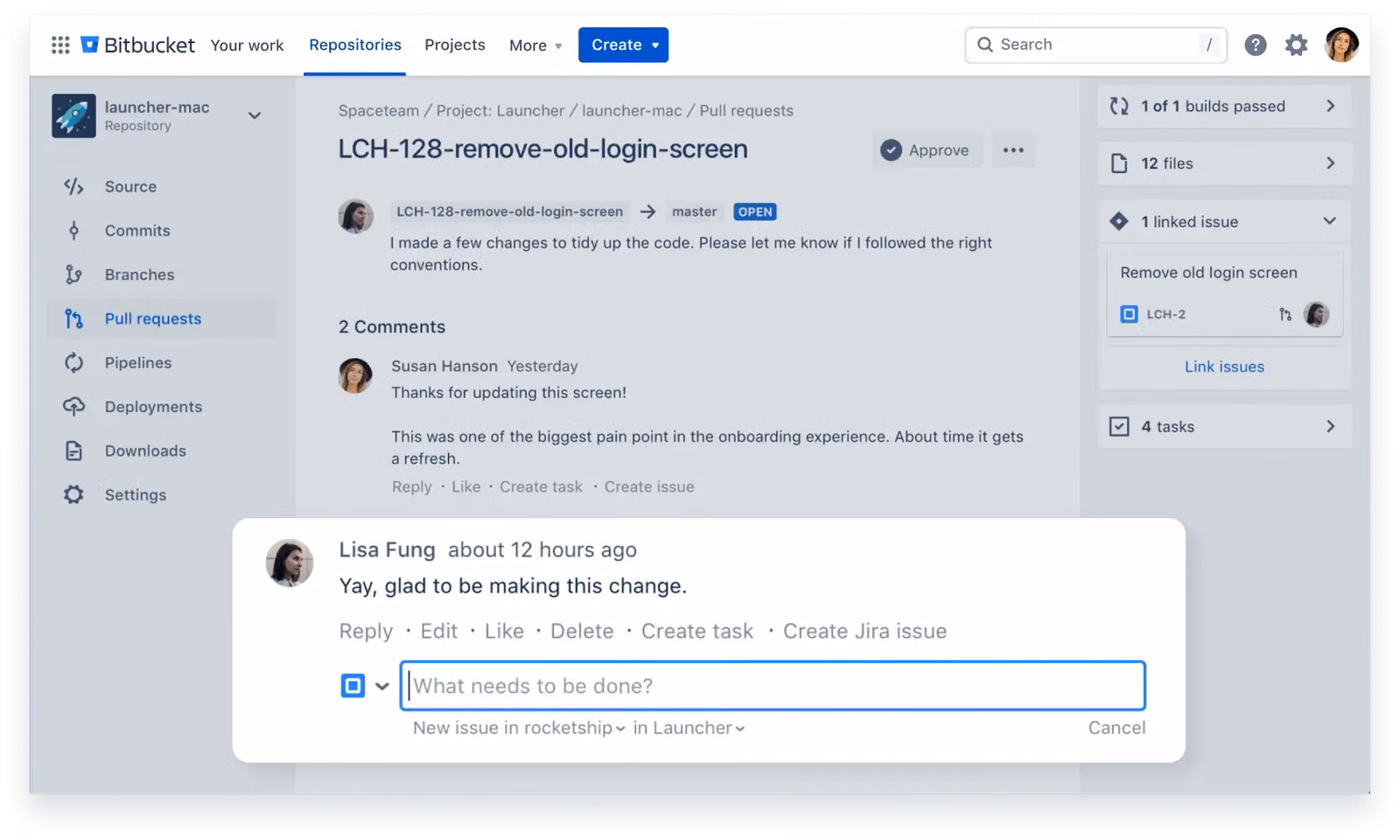Open the Branches page
This screenshot has height=840, width=1400.
pos(140,274)
